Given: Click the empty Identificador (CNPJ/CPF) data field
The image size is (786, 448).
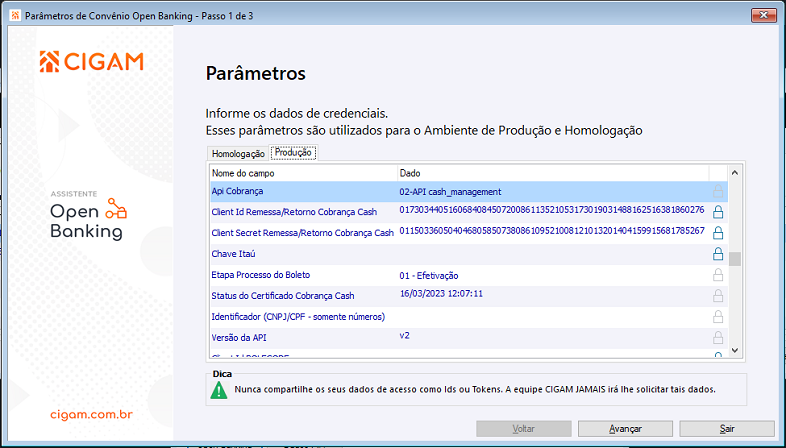Looking at the screenshot, I should pos(553,317).
